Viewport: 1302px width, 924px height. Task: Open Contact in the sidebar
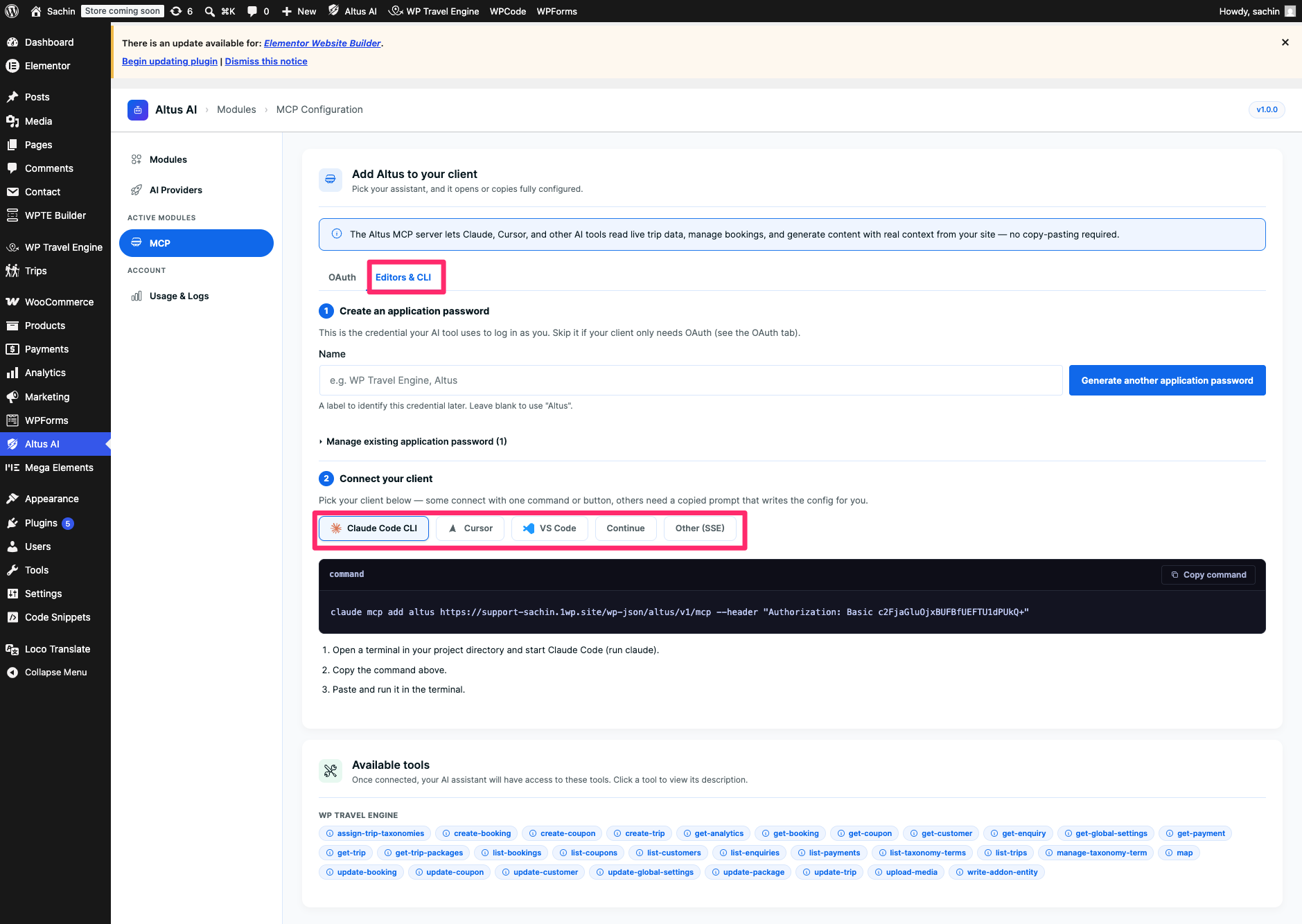55,192
